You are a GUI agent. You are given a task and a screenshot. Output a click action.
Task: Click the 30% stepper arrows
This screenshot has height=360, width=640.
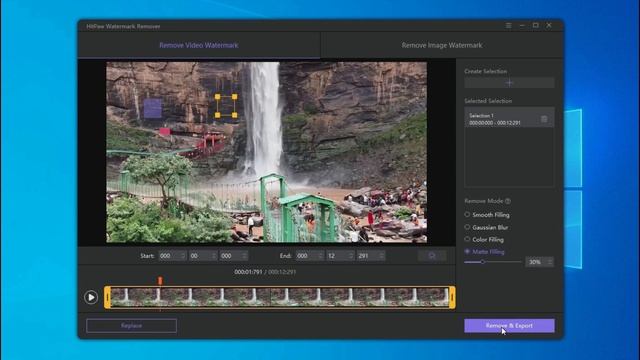[550, 262]
